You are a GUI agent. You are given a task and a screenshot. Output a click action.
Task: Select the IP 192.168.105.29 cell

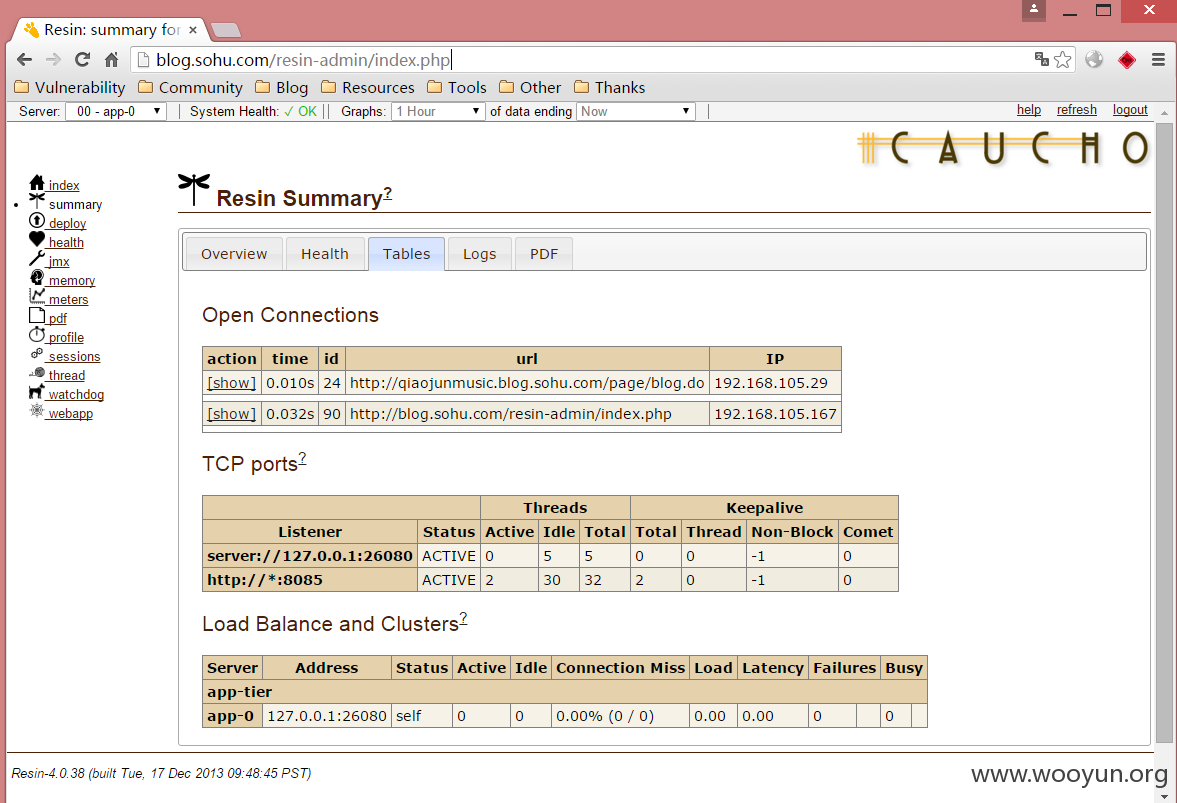tap(775, 383)
